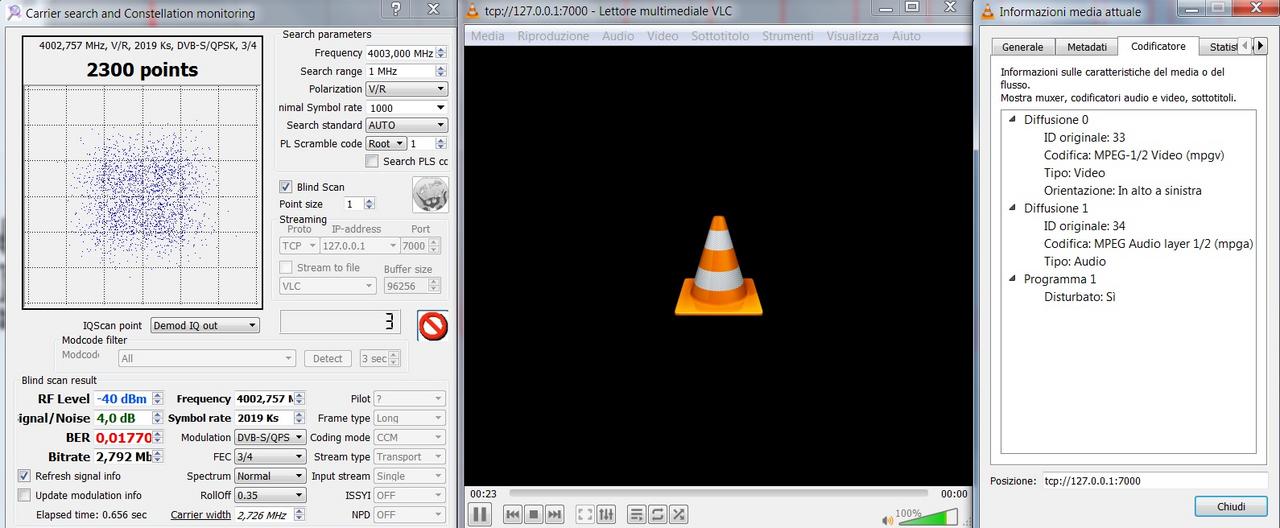Pause playback in VLC
This screenshot has width=1280, height=528.
click(480, 514)
